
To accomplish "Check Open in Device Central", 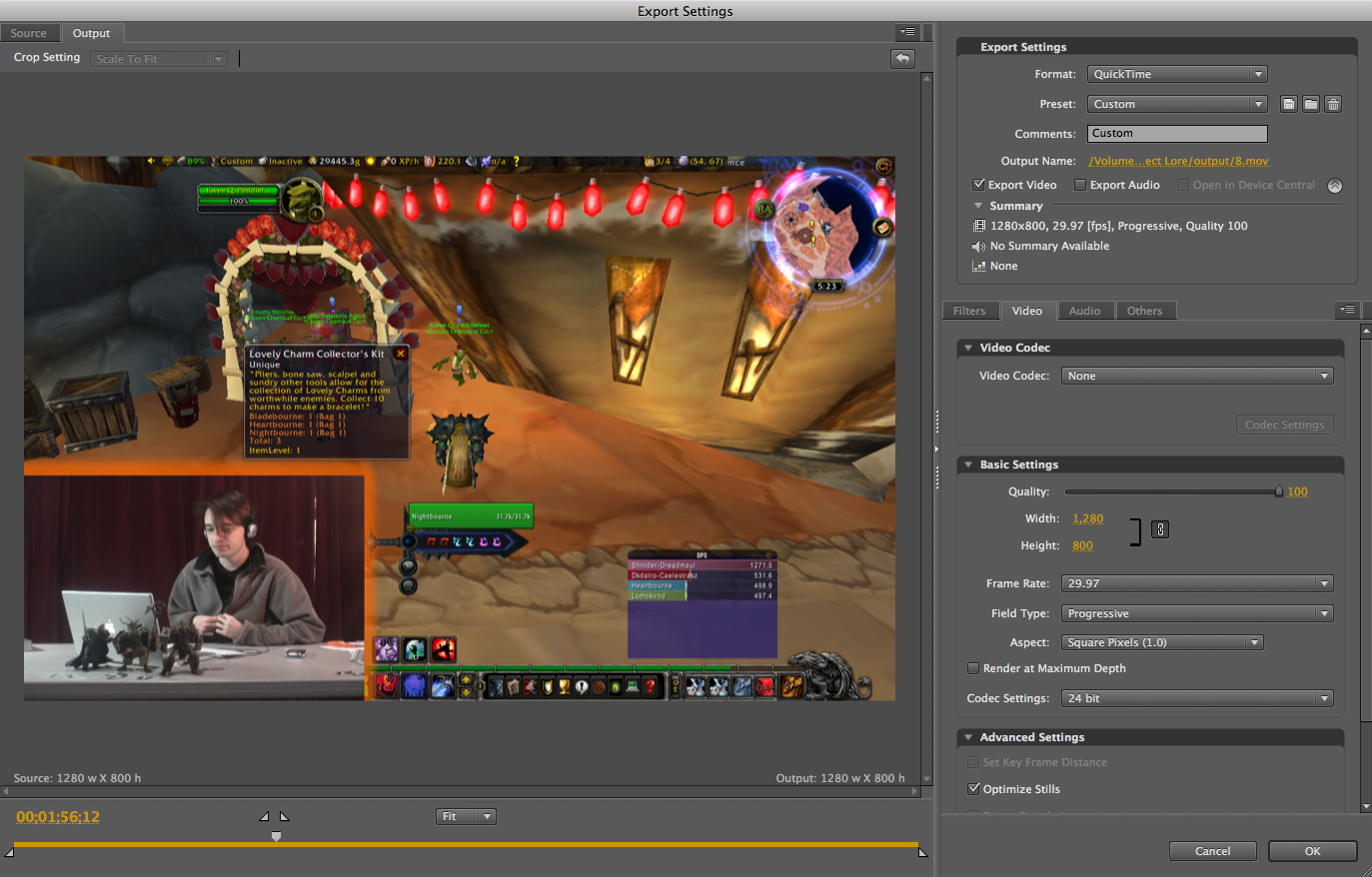I will (x=1183, y=185).
